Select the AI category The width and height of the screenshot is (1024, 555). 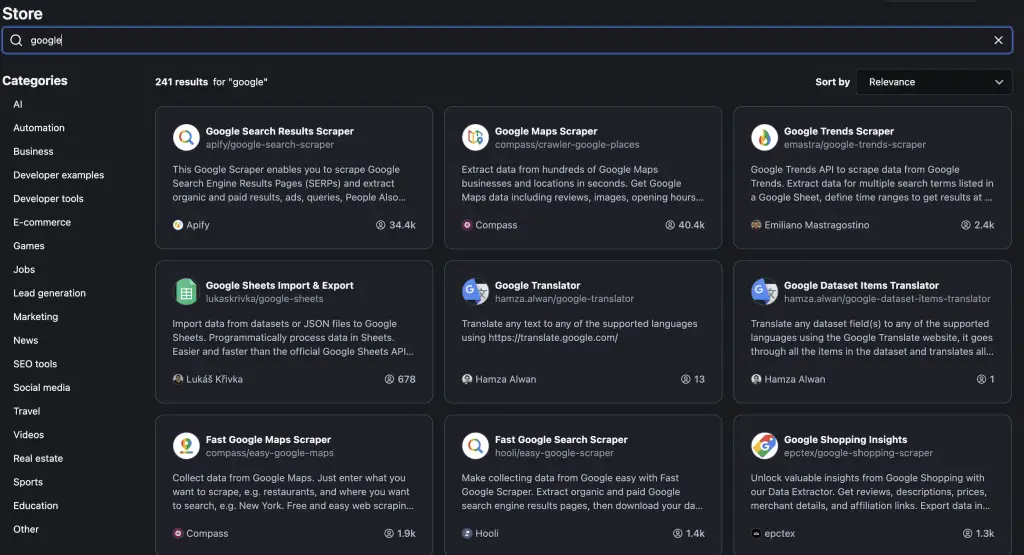pos(18,104)
